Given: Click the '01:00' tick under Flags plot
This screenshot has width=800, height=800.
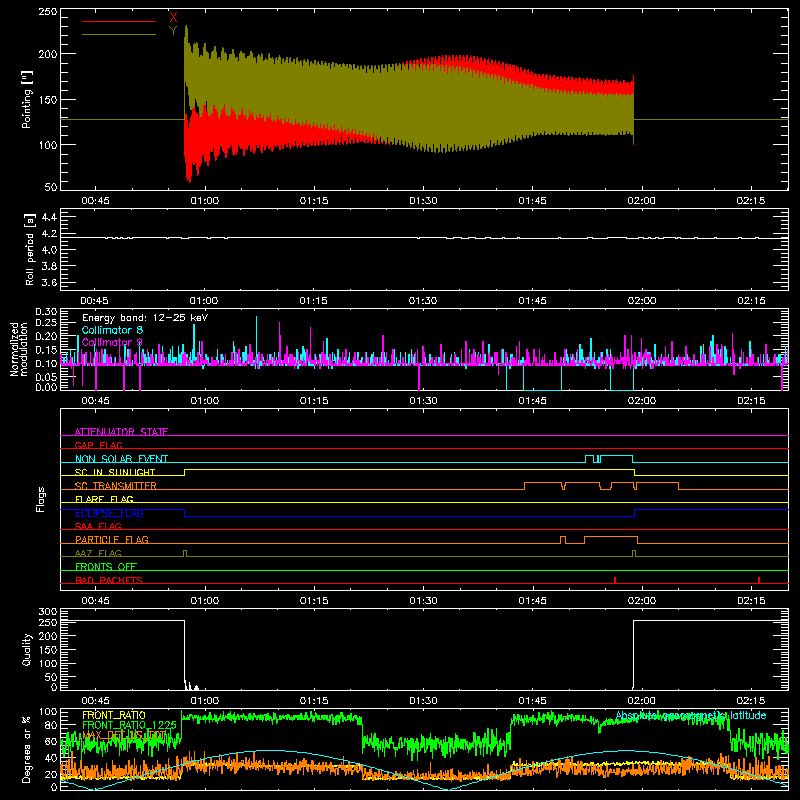Looking at the screenshot, I should click(x=205, y=601).
